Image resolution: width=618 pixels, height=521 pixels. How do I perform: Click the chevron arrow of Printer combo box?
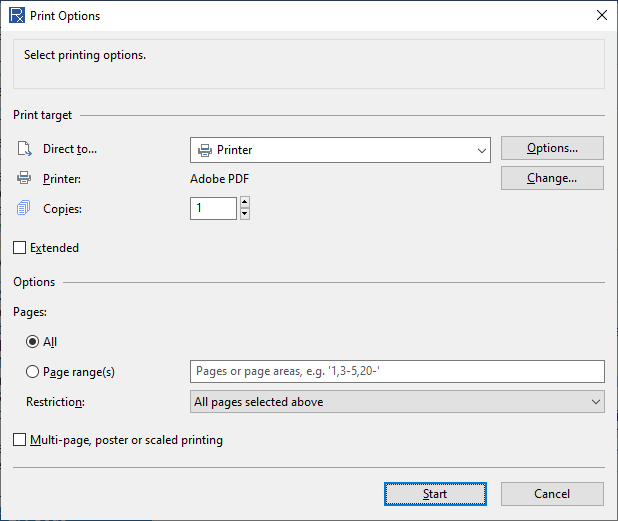(481, 151)
